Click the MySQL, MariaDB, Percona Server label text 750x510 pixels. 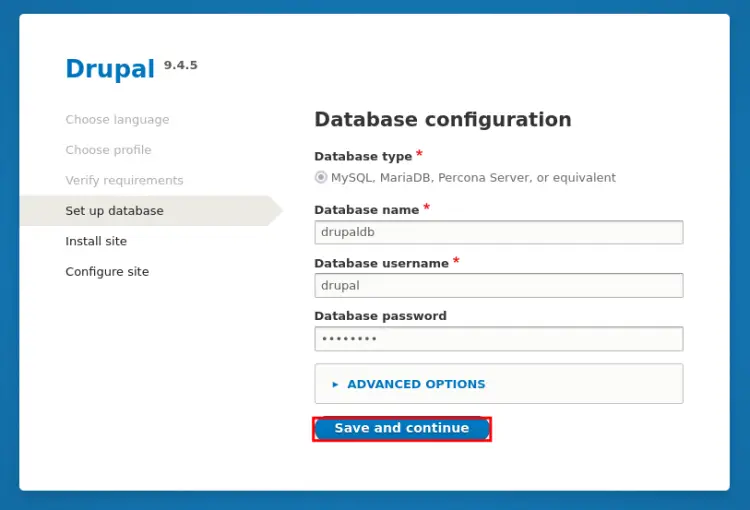[473, 177]
